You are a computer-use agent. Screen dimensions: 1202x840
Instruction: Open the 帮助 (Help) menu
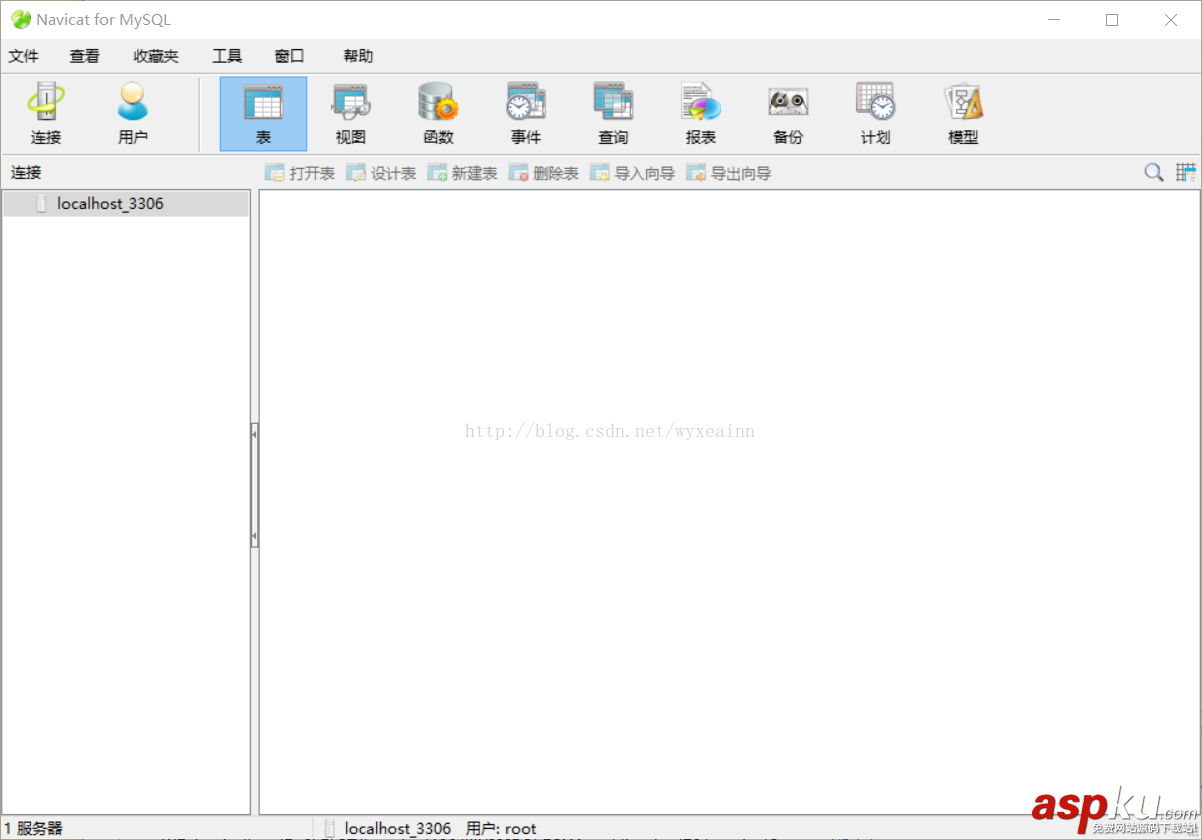(358, 56)
